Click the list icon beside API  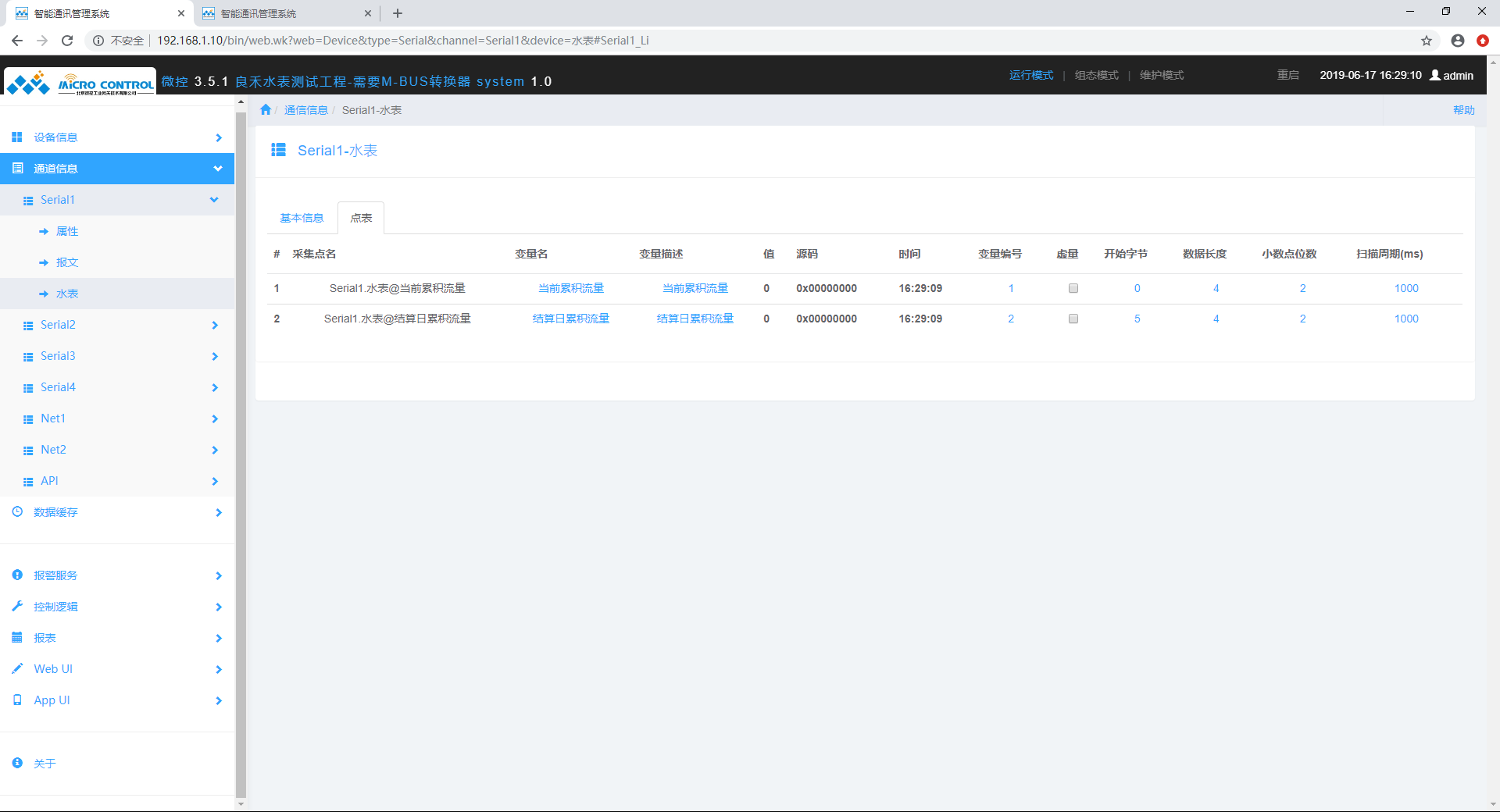coord(28,482)
